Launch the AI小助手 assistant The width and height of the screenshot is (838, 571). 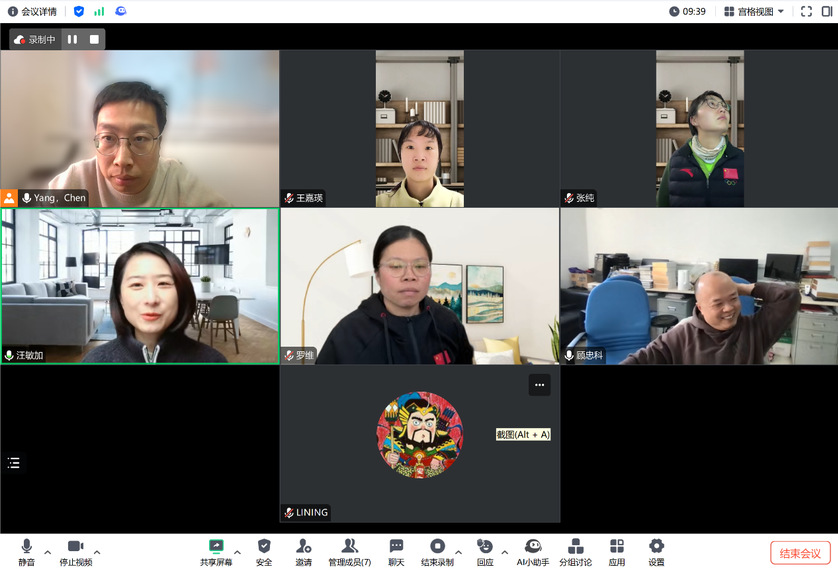click(x=533, y=551)
